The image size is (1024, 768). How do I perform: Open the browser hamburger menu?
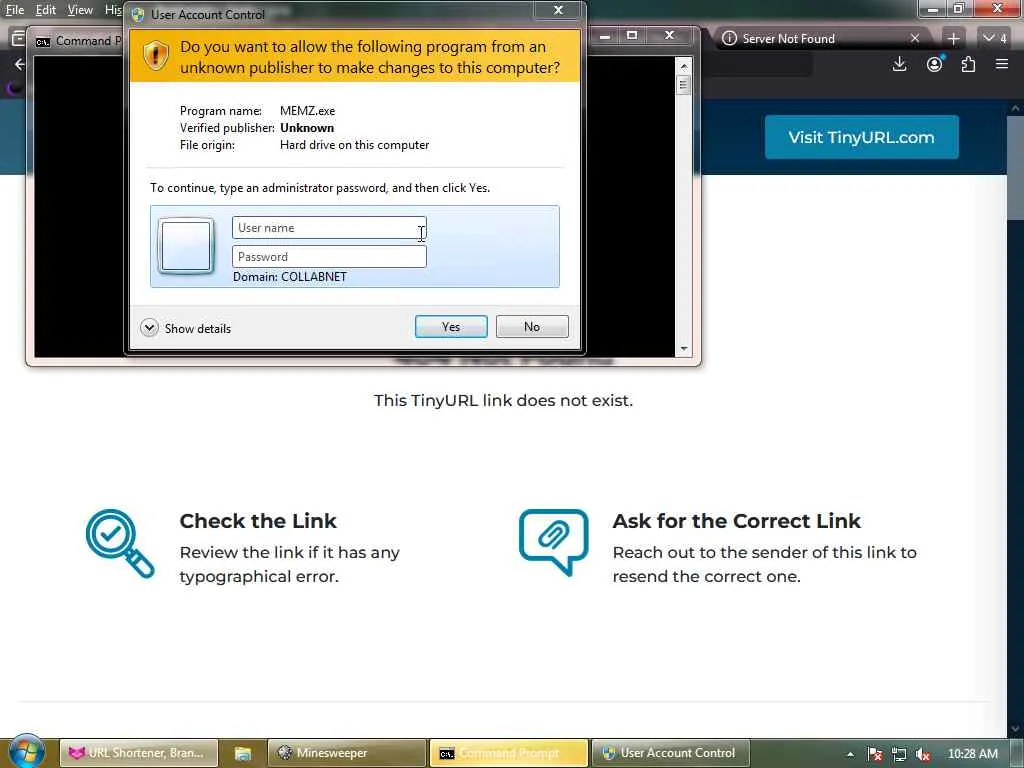pyautogui.click(x=1002, y=64)
